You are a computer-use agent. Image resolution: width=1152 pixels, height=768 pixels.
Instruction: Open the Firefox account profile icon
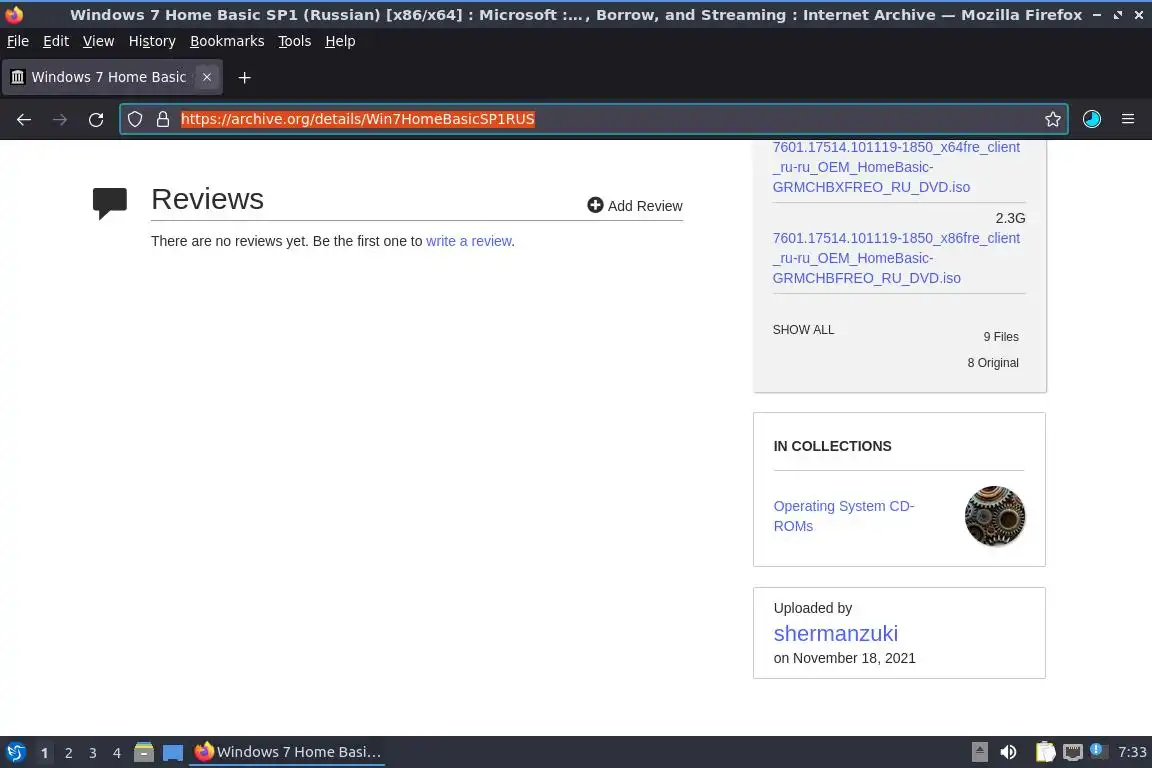tap(1091, 119)
